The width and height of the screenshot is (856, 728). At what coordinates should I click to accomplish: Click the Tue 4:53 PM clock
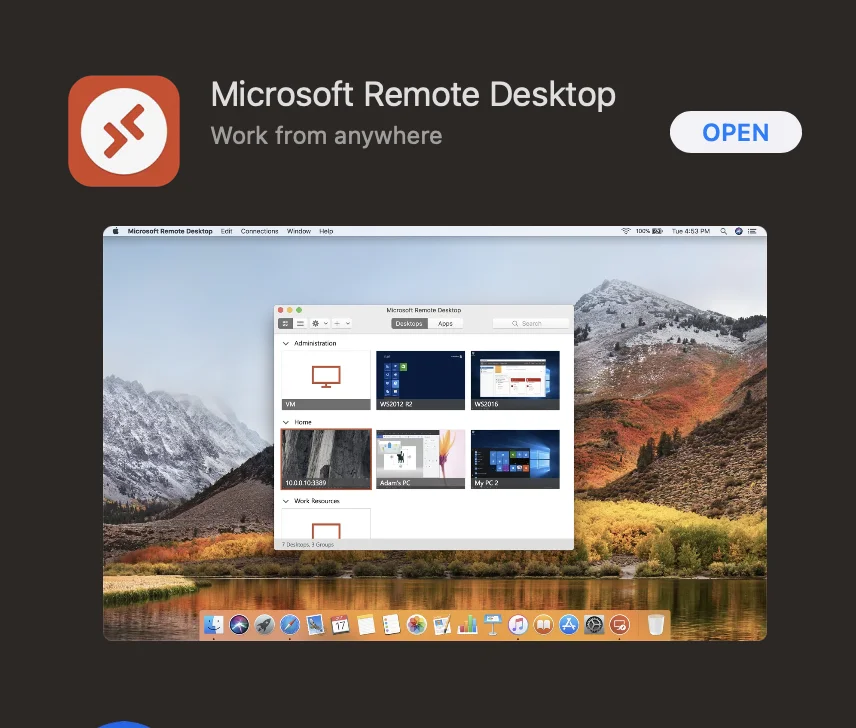tap(691, 231)
